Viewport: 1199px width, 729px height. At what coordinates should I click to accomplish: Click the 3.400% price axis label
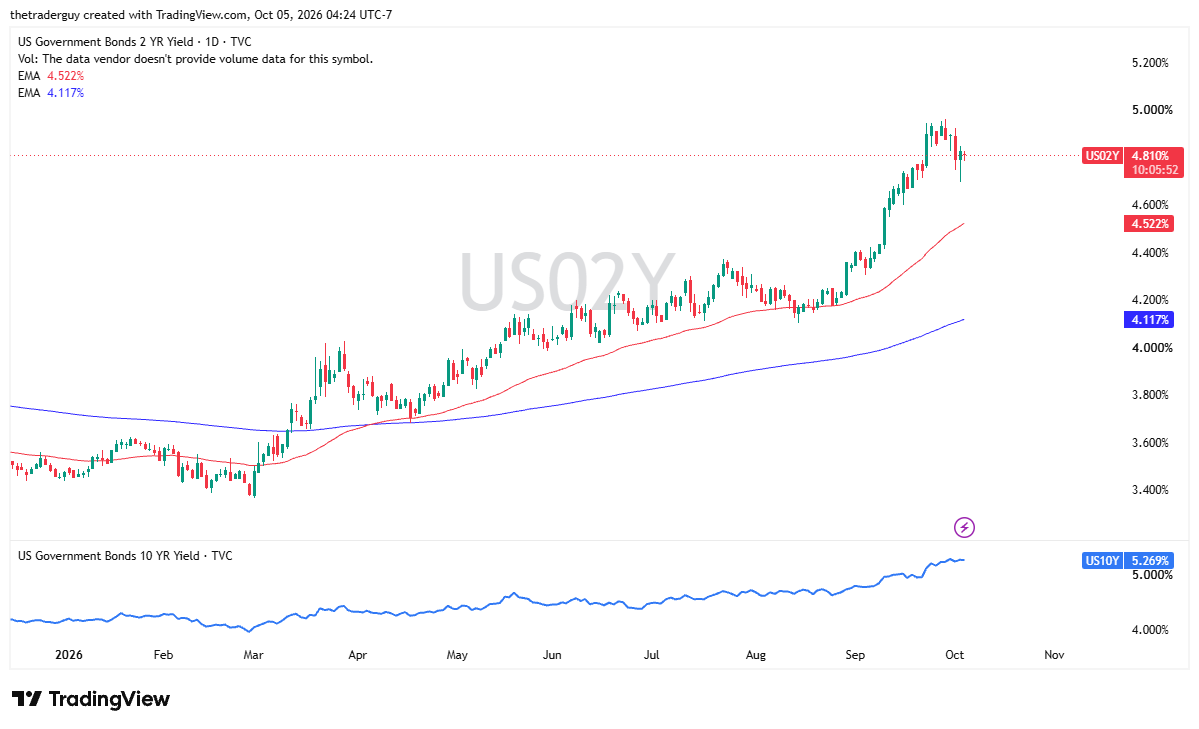[x=1150, y=490]
